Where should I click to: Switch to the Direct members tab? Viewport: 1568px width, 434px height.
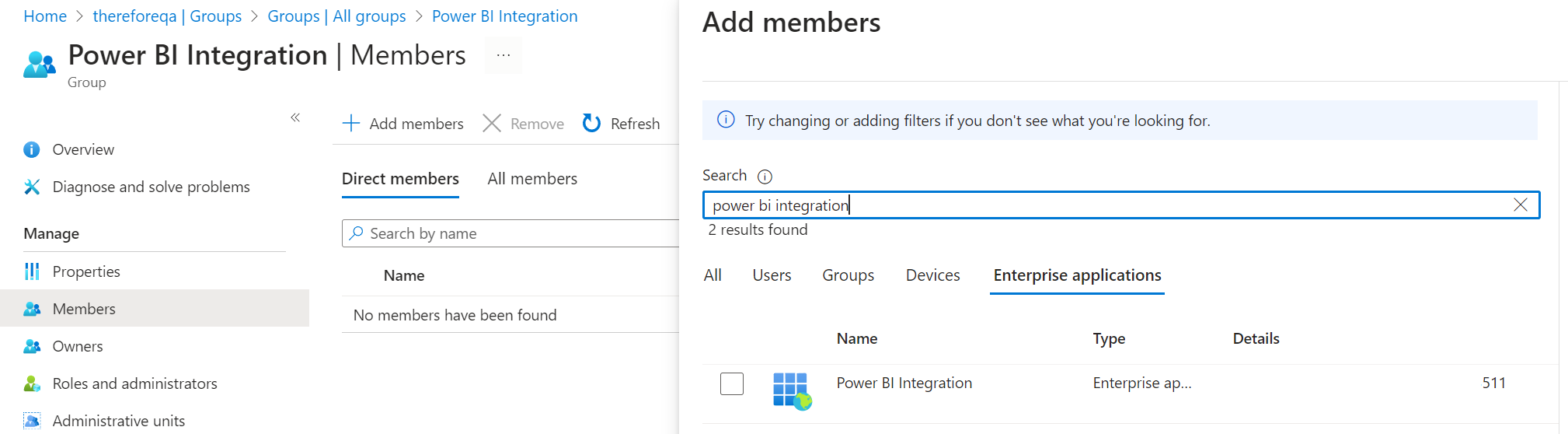400,179
